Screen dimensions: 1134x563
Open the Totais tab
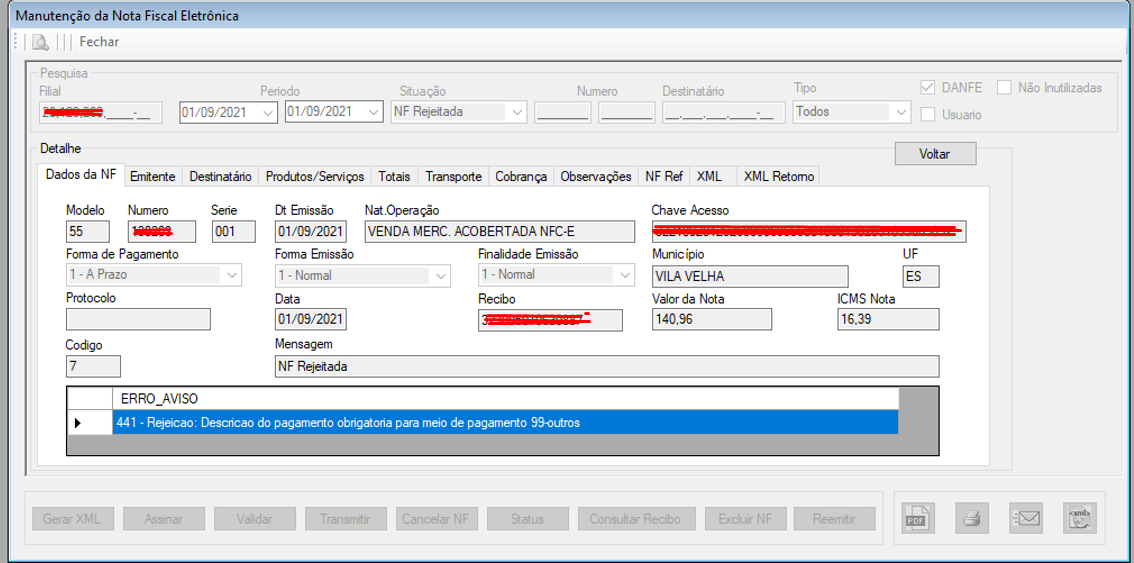pyautogui.click(x=395, y=176)
